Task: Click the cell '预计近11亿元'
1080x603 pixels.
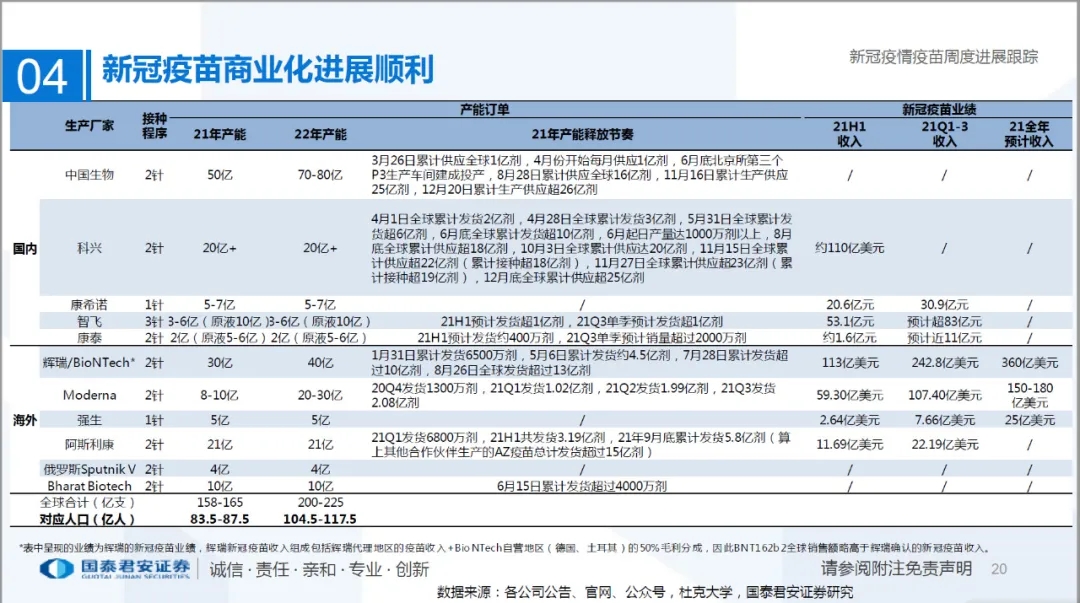Action: [x=944, y=338]
